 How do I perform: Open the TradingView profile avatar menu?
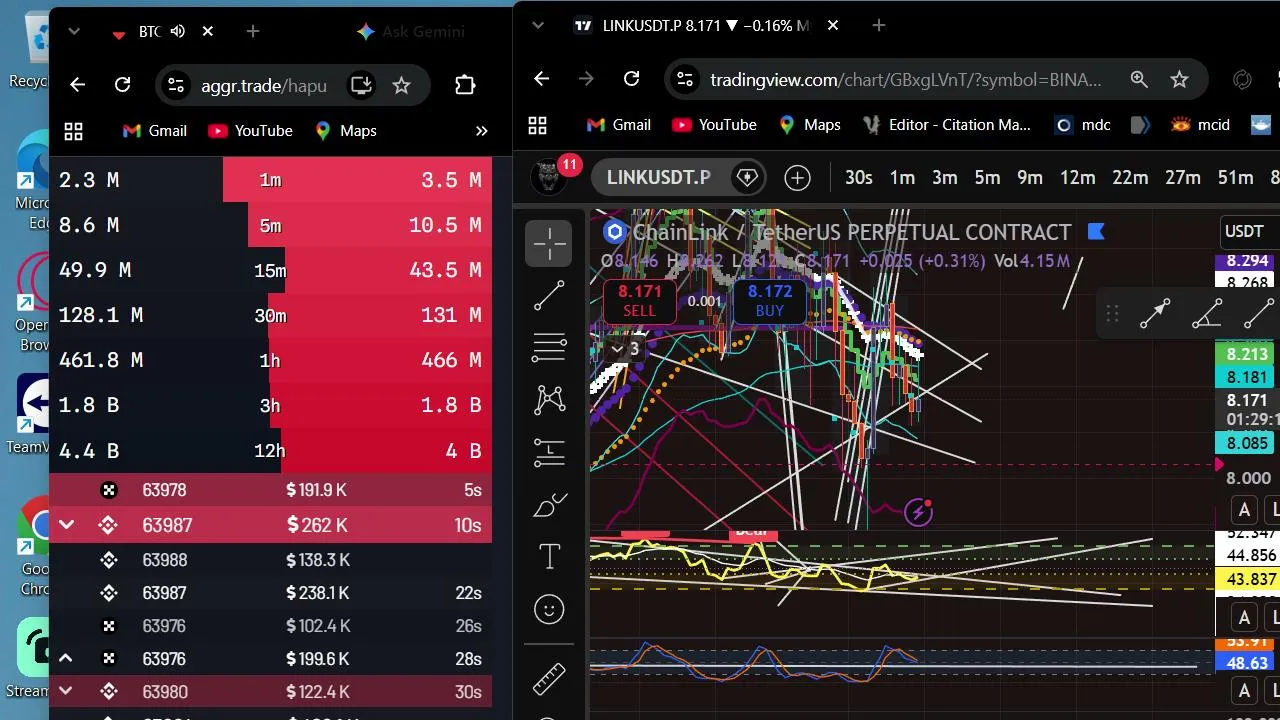548,177
